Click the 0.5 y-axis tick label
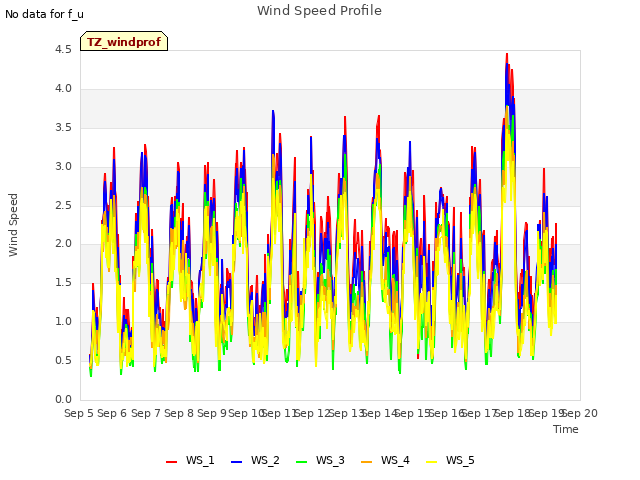The width and height of the screenshot is (640, 480). (x=63, y=360)
